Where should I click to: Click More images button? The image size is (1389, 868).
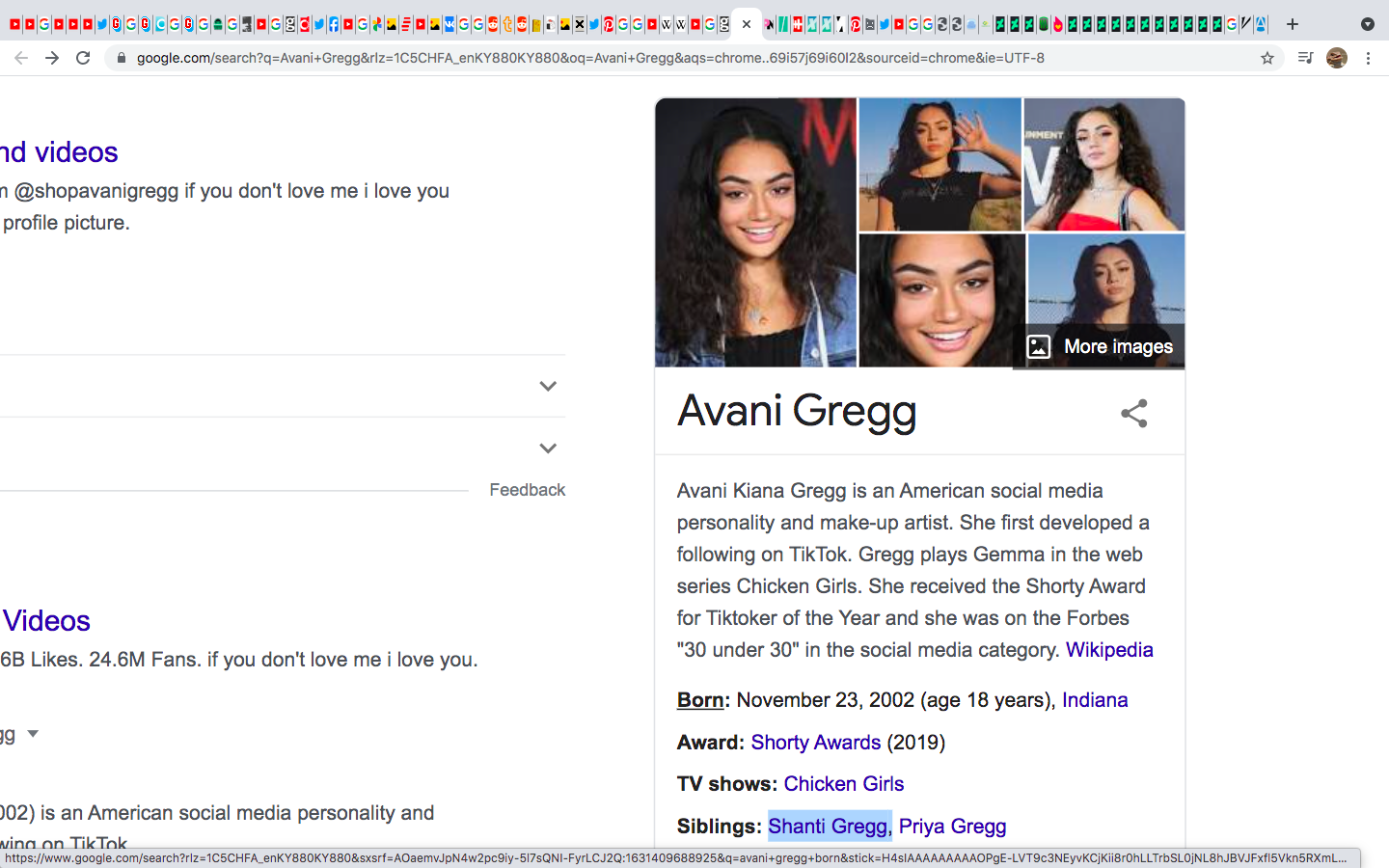[x=1100, y=346]
